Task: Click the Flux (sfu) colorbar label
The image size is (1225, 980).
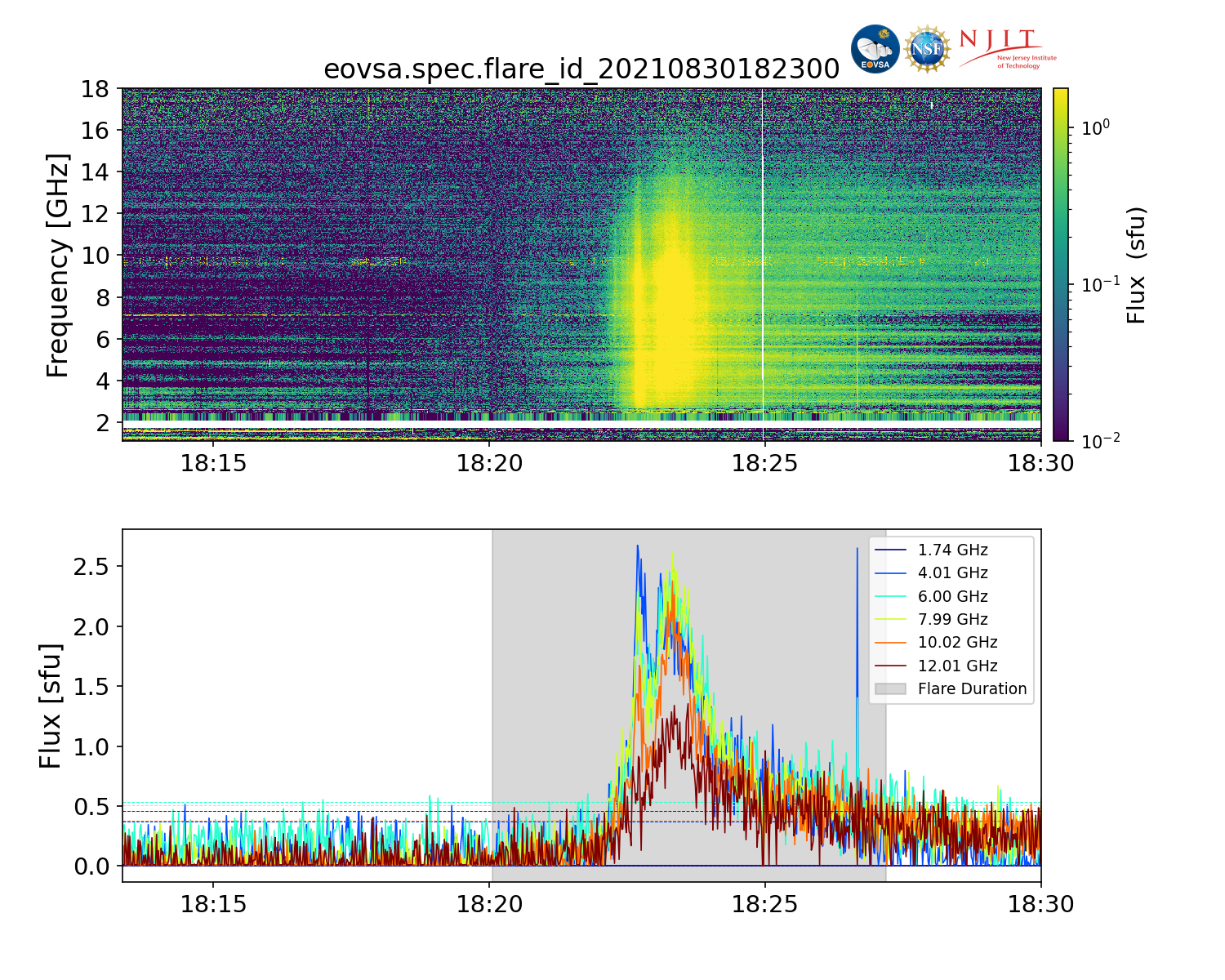Action: click(1136, 265)
